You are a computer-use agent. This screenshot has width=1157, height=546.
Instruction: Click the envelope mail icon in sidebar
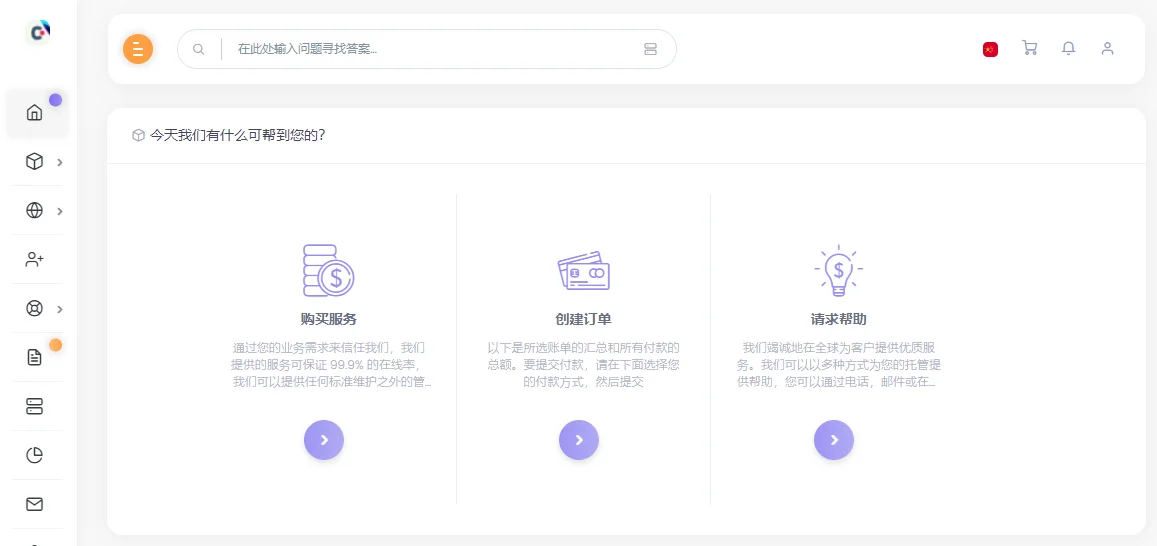point(35,504)
